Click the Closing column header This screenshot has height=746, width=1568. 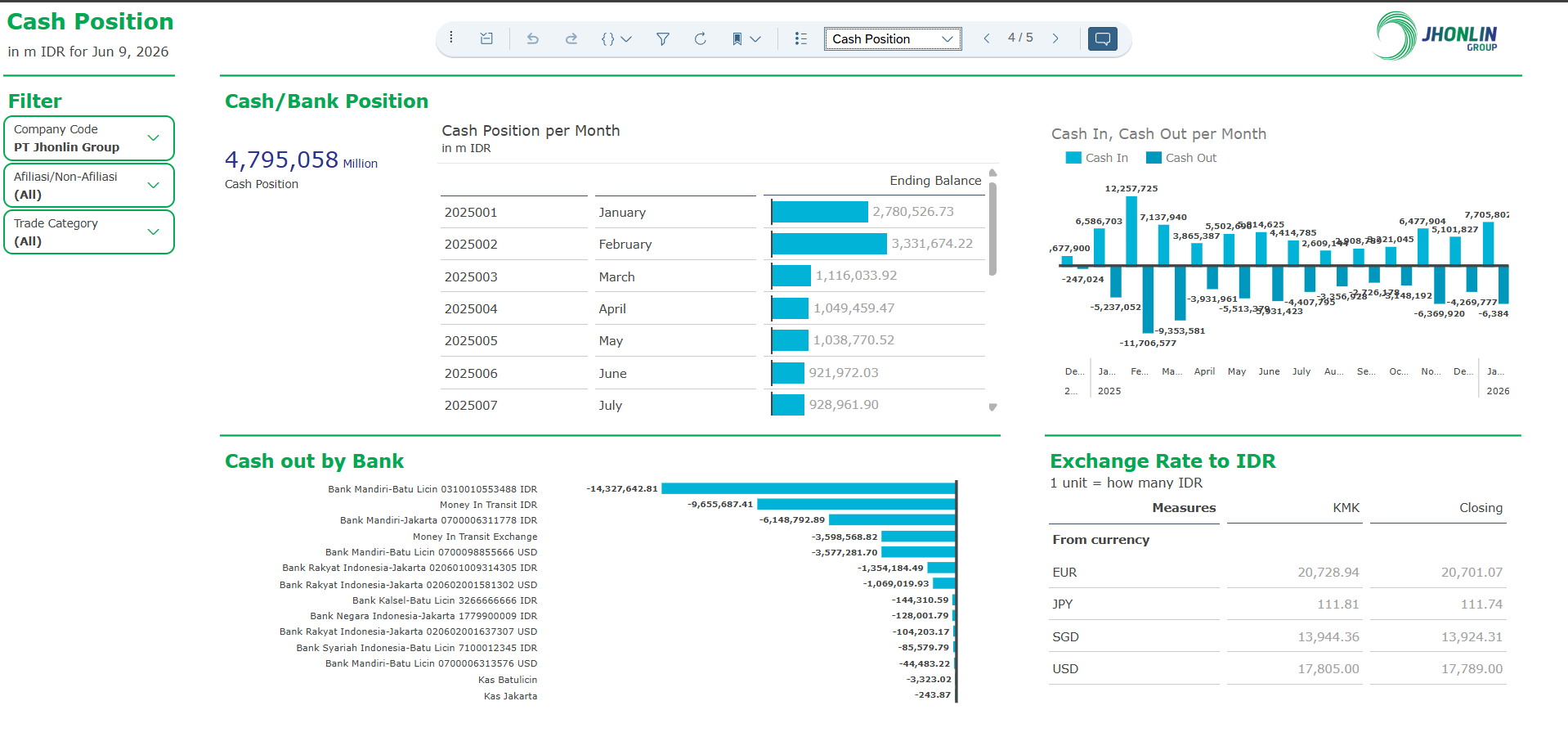pyautogui.click(x=1481, y=508)
